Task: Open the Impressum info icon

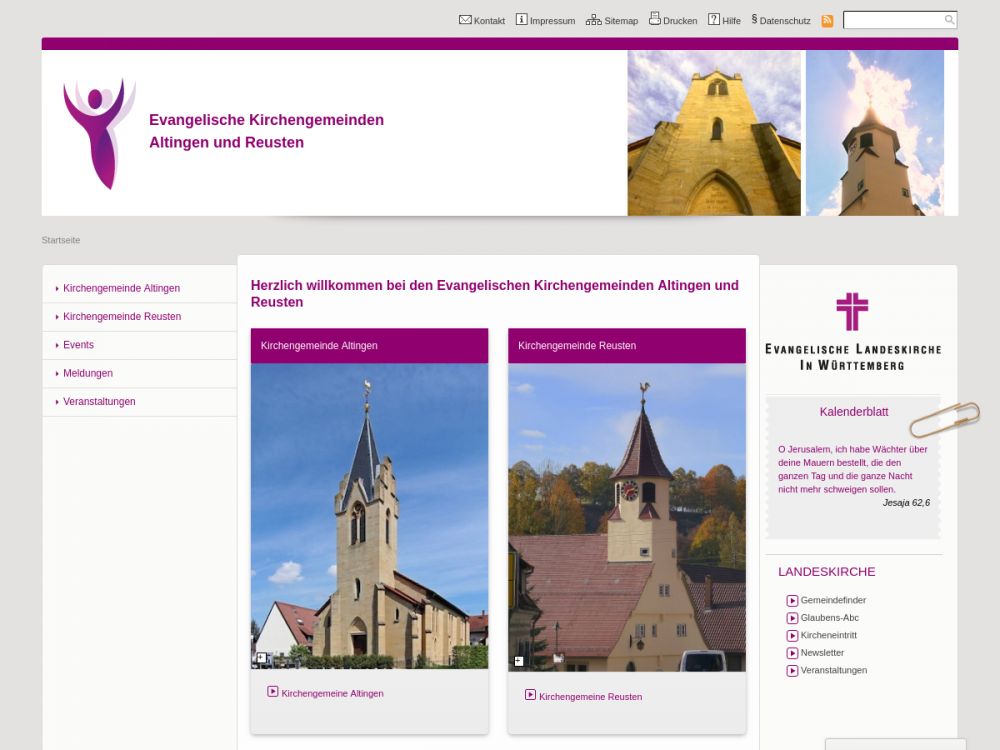Action: pos(521,19)
